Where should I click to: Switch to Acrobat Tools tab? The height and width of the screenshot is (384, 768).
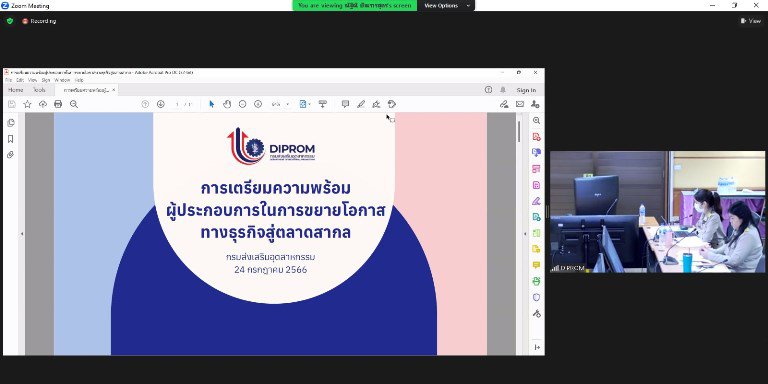tap(39, 90)
